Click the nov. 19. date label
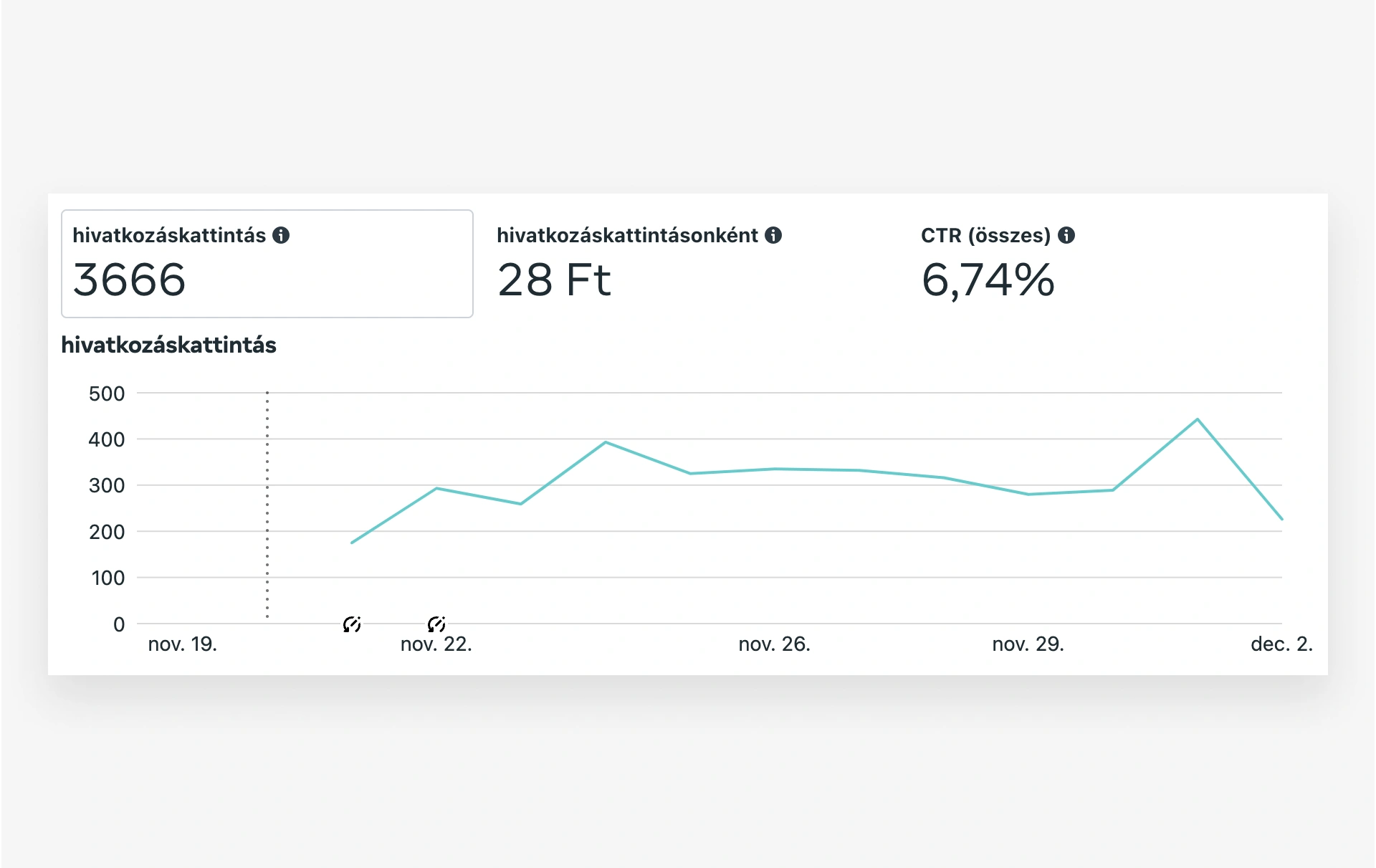Image resolution: width=1376 pixels, height=868 pixels. pyautogui.click(x=182, y=644)
